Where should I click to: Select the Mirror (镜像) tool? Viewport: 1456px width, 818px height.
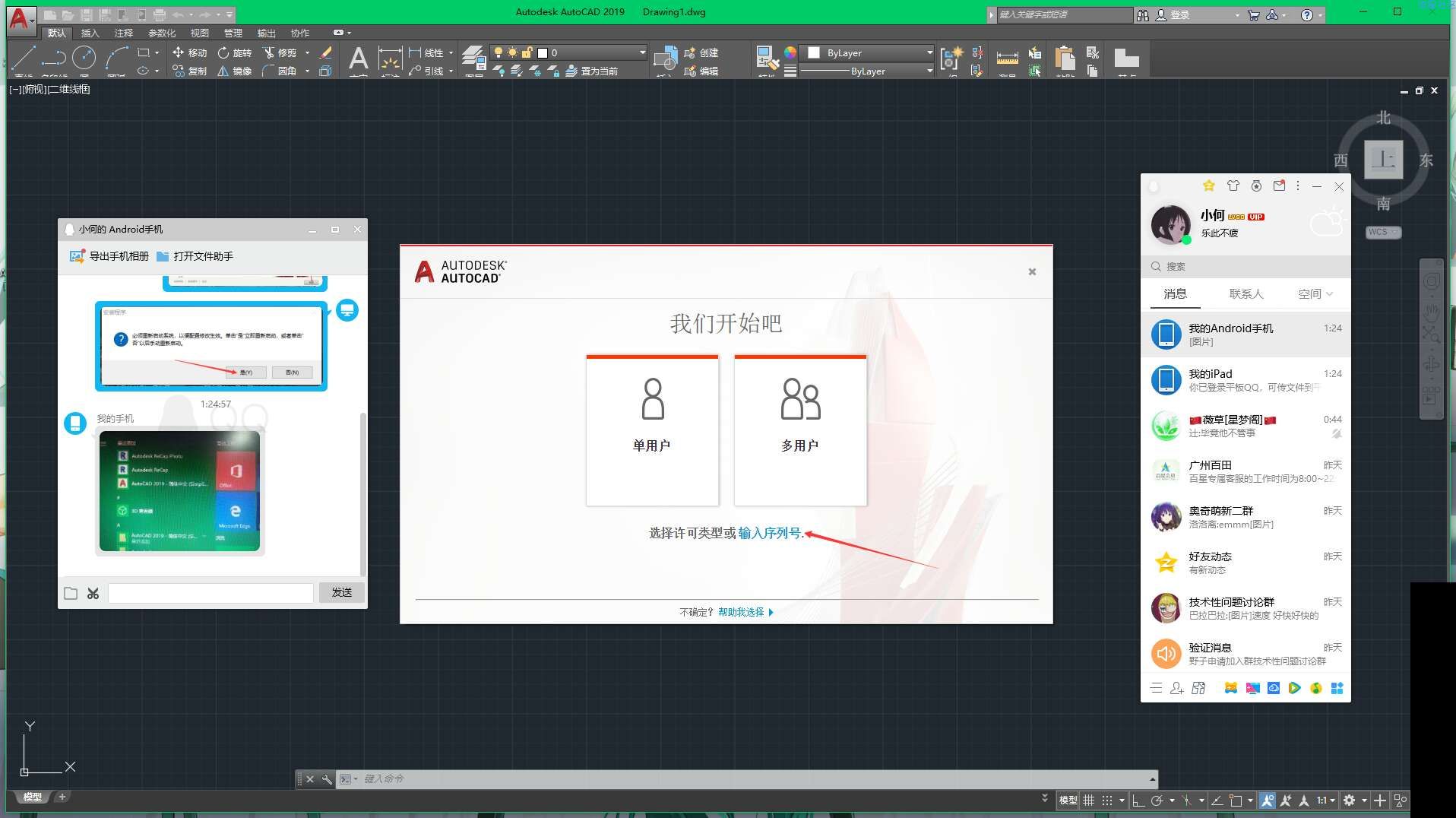[x=234, y=71]
